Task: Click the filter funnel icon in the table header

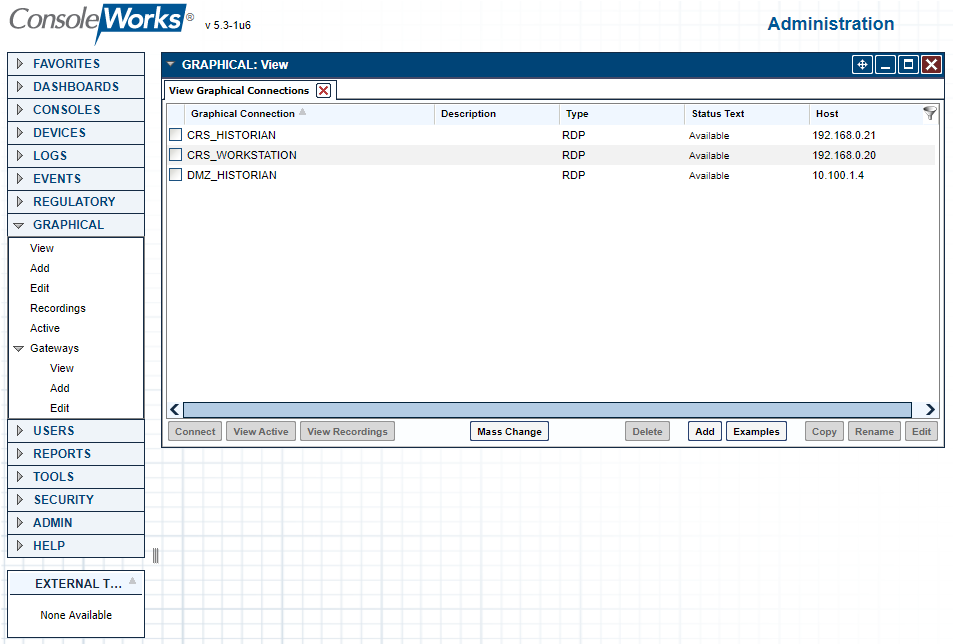Action: click(929, 113)
